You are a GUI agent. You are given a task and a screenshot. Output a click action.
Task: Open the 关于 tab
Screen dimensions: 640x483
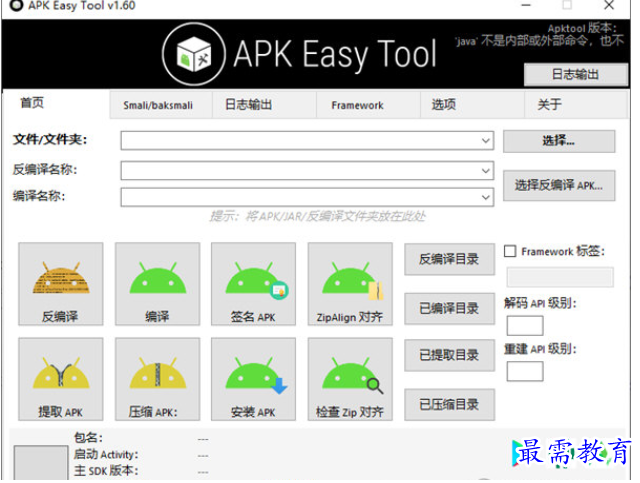[576, 105]
